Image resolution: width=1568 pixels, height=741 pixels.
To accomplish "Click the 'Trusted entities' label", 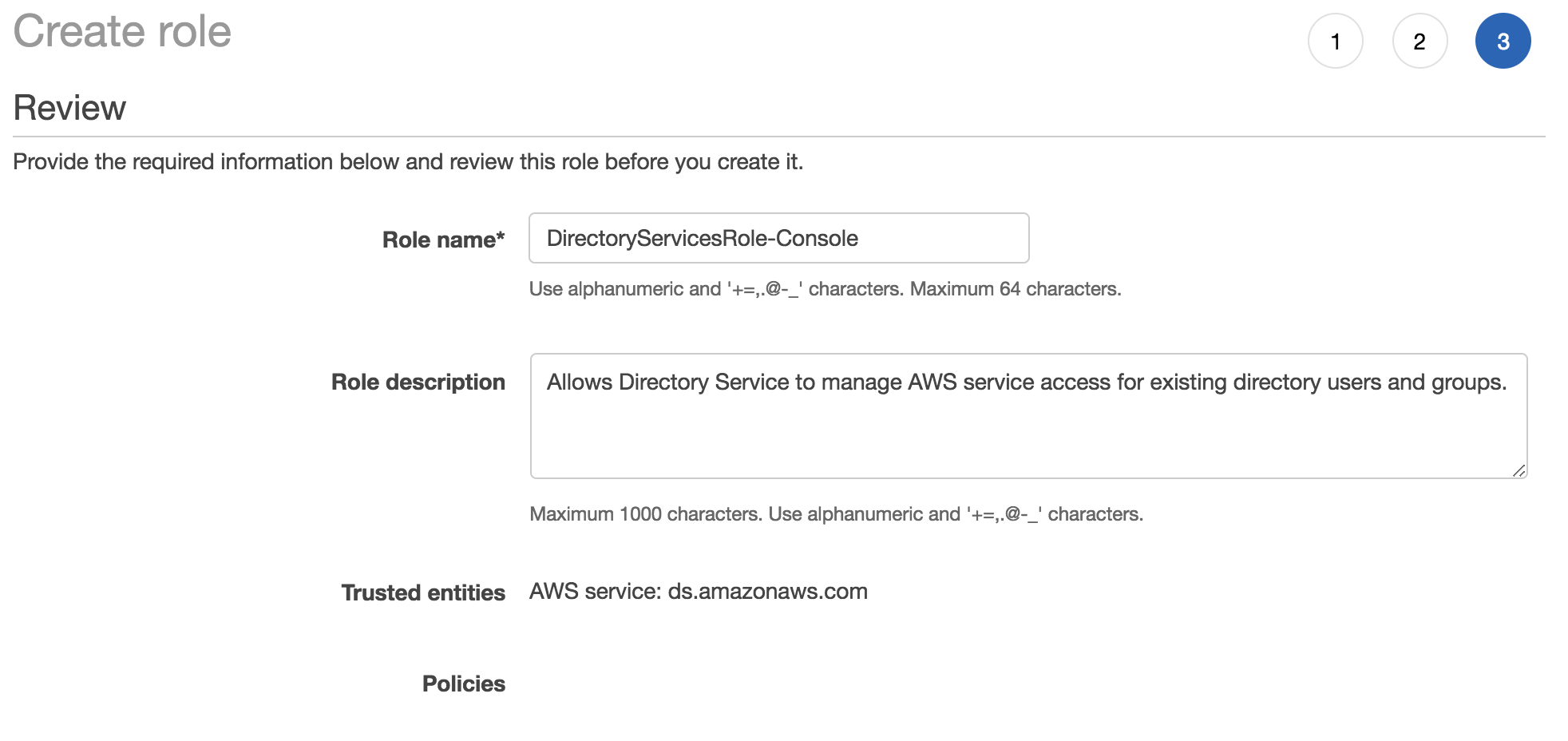I will click(423, 592).
